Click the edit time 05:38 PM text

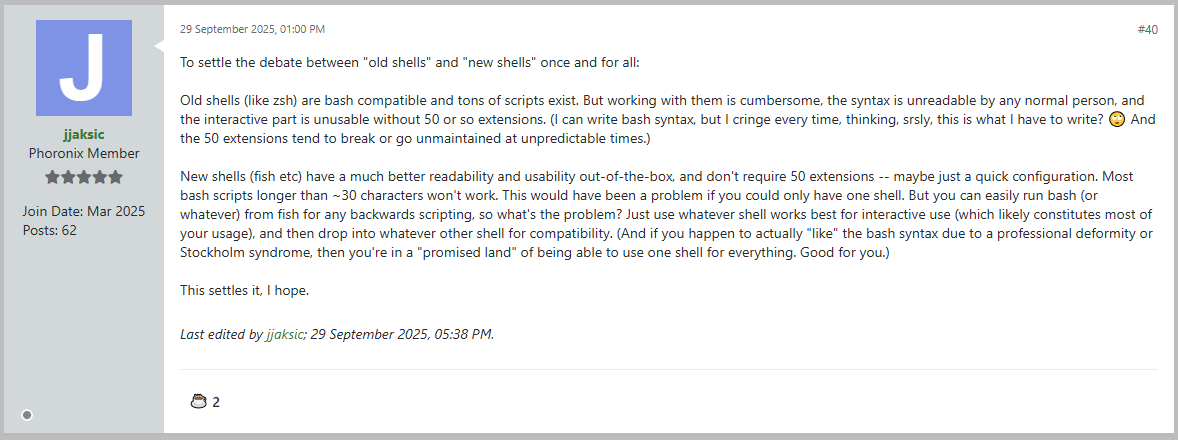point(465,334)
